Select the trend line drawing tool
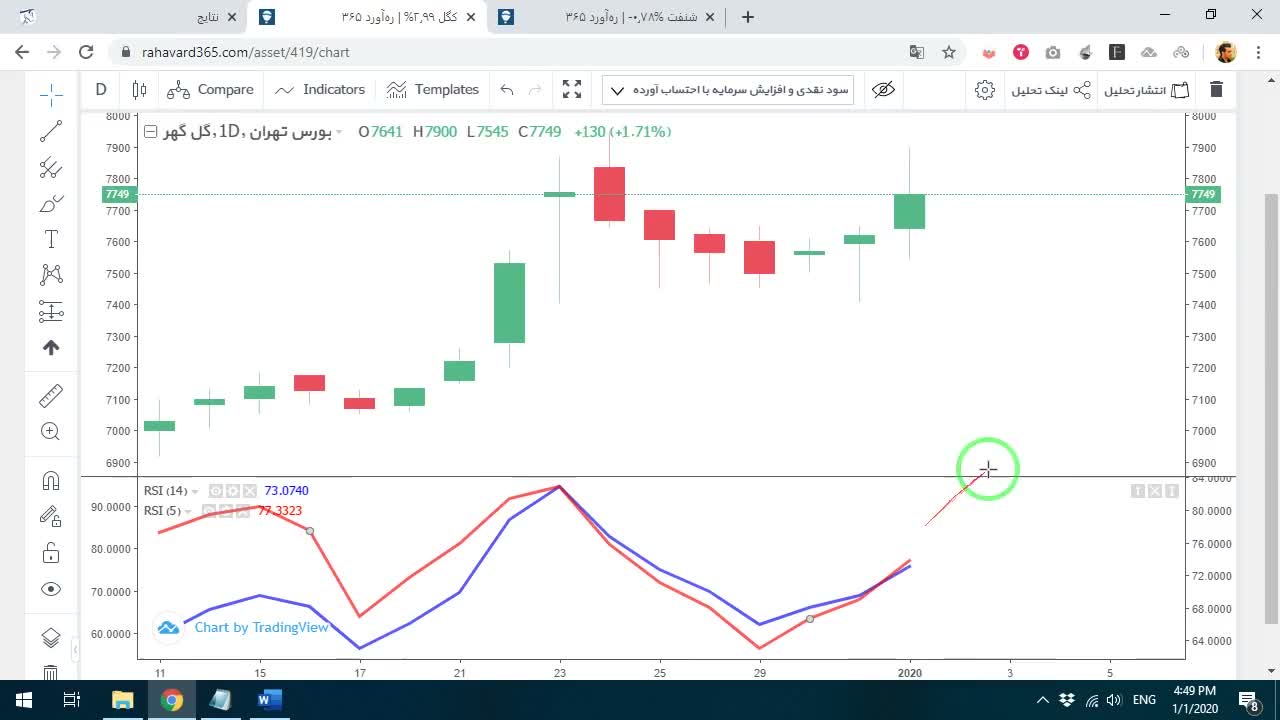 point(51,131)
